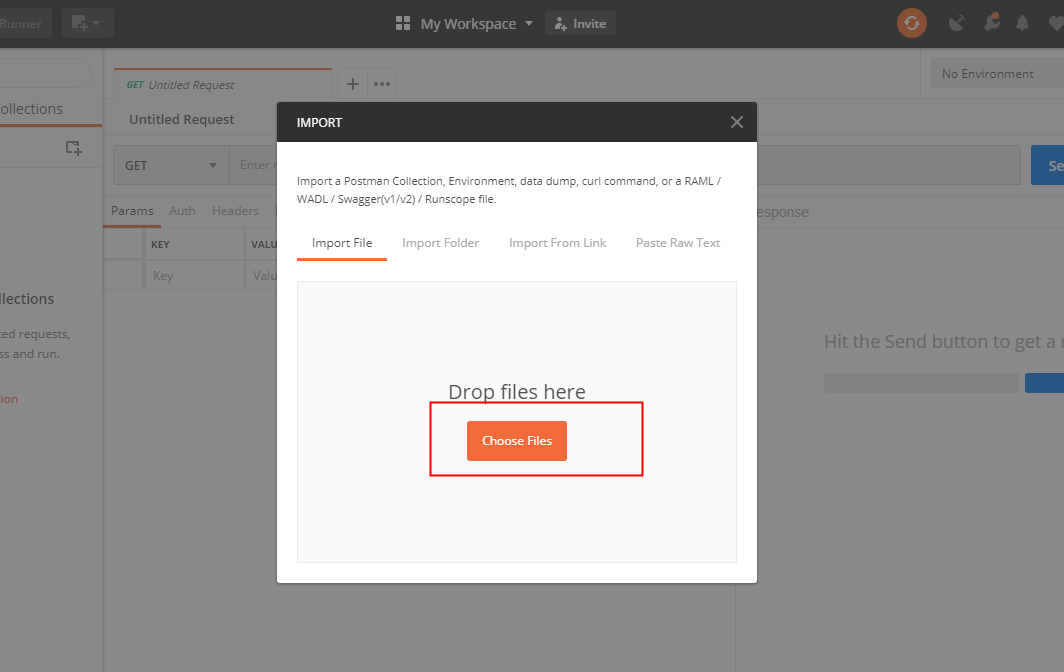Viewport: 1064px width, 672px height.
Task: Click the Untitled Request title text
Action: click(x=181, y=119)
